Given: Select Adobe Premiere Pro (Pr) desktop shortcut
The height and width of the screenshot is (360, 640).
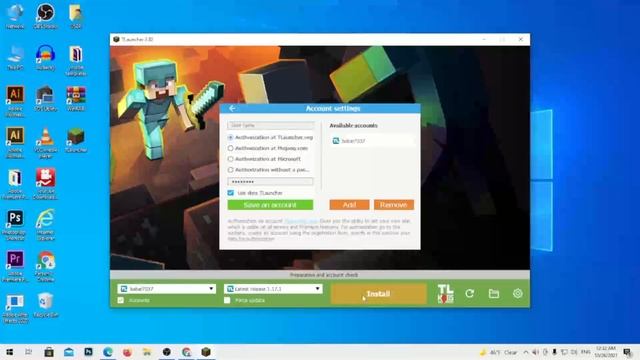Looking at the screenshot, I should (x=15, y=267).
